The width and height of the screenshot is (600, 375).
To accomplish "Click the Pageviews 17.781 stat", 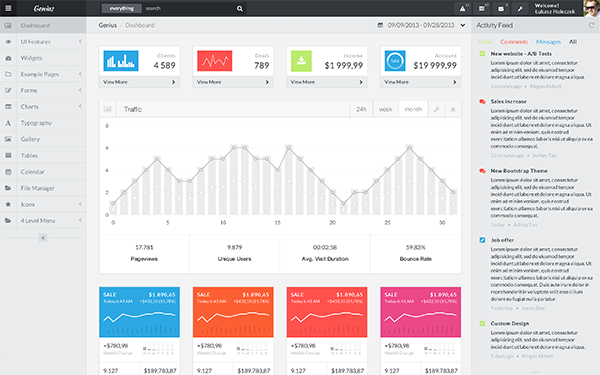I will [x=144, y=253].
